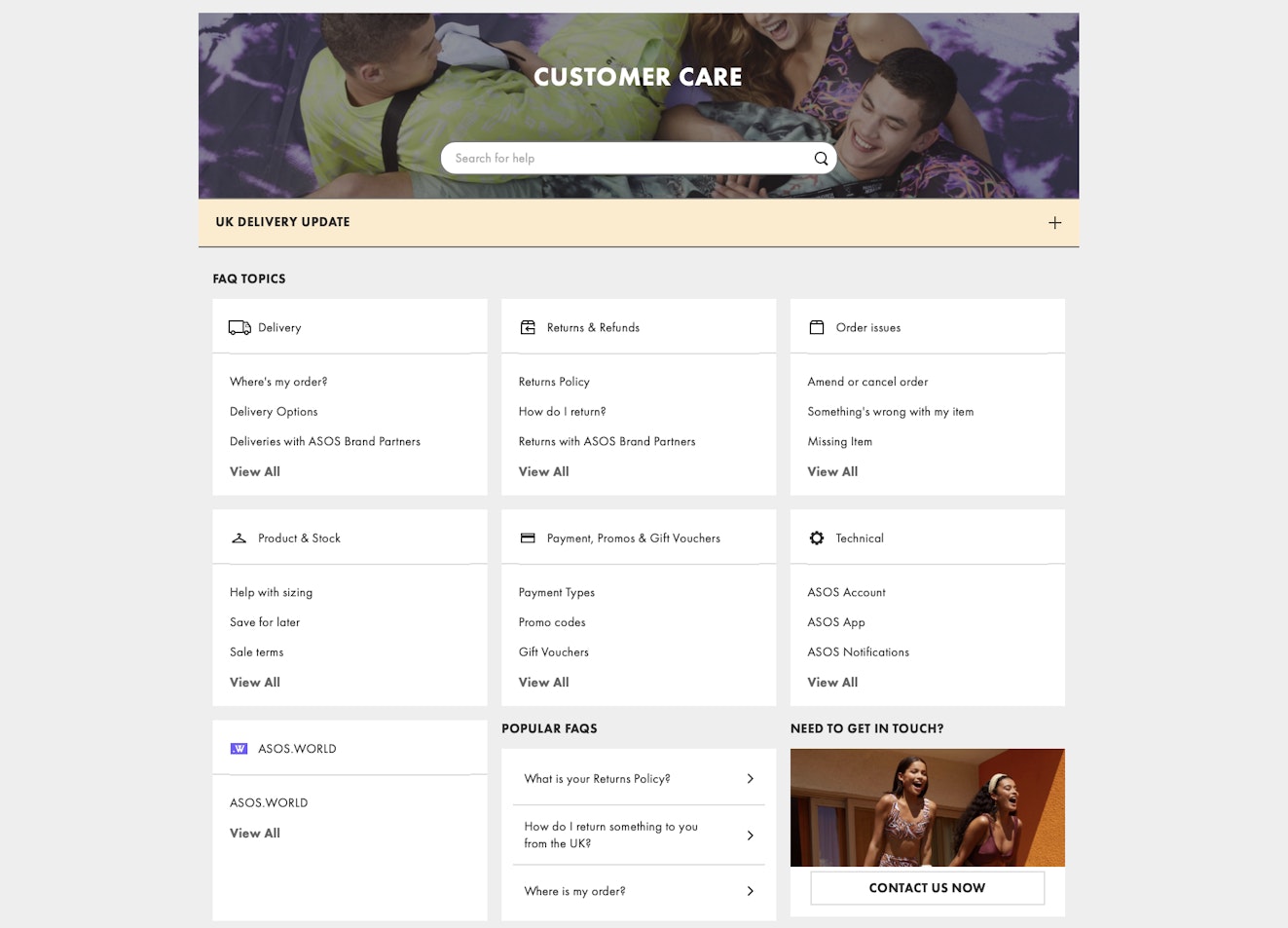Click the get in touch photo thumbnail

(927, 807)
